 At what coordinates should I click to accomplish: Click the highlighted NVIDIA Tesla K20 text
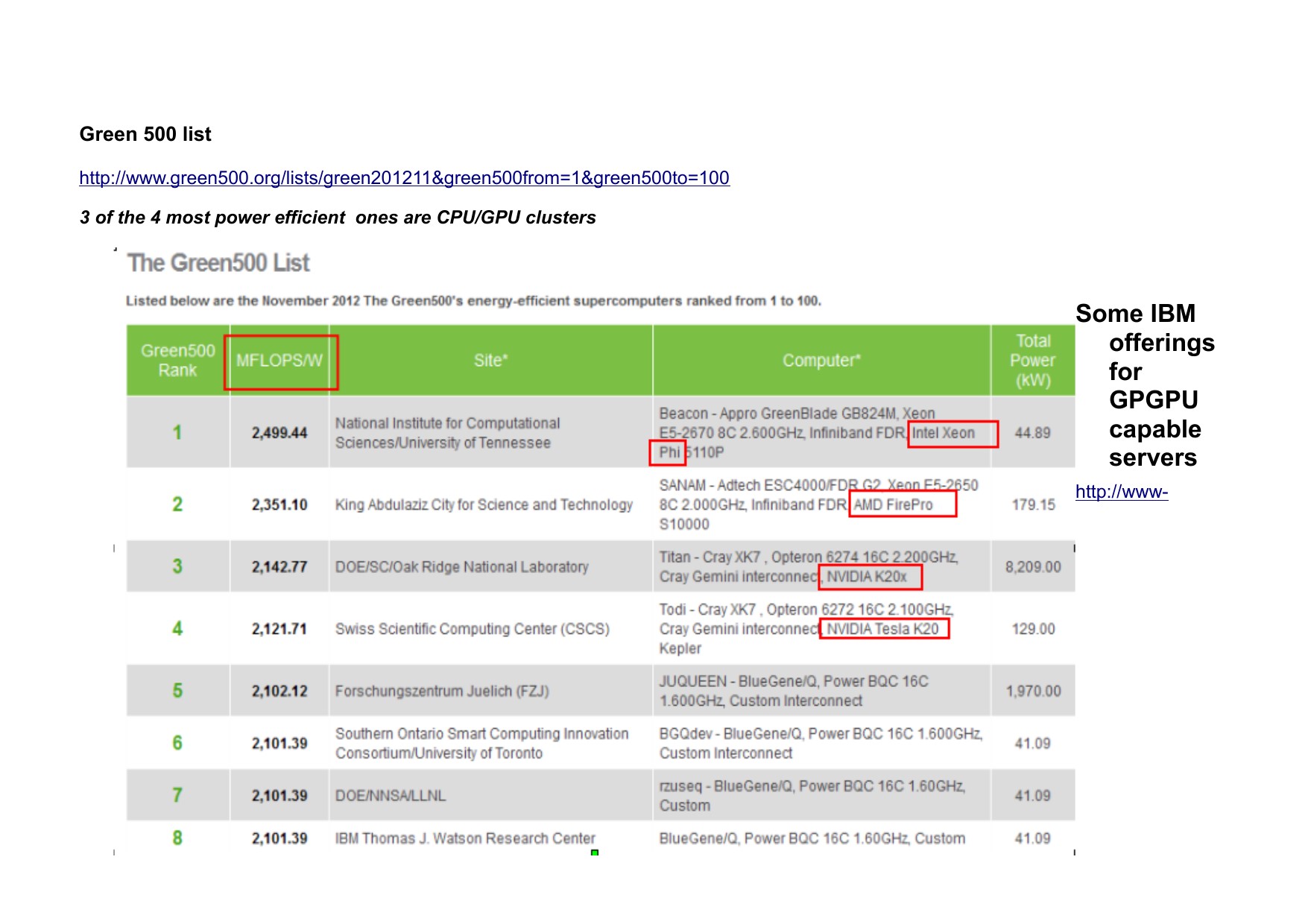coord(883,629)
